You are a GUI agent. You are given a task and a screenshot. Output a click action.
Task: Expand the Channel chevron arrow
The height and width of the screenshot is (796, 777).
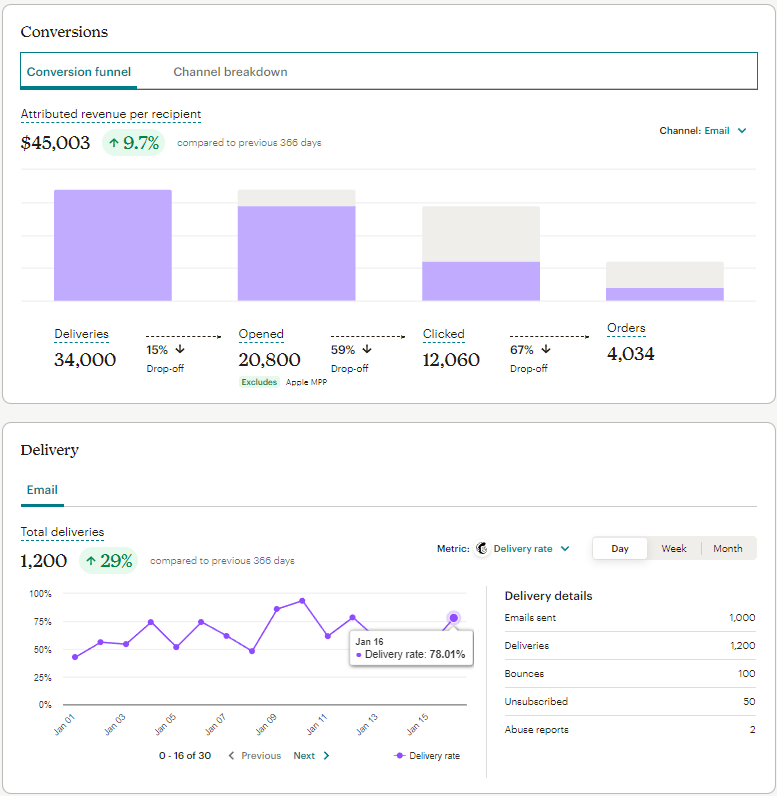(742, 130)
